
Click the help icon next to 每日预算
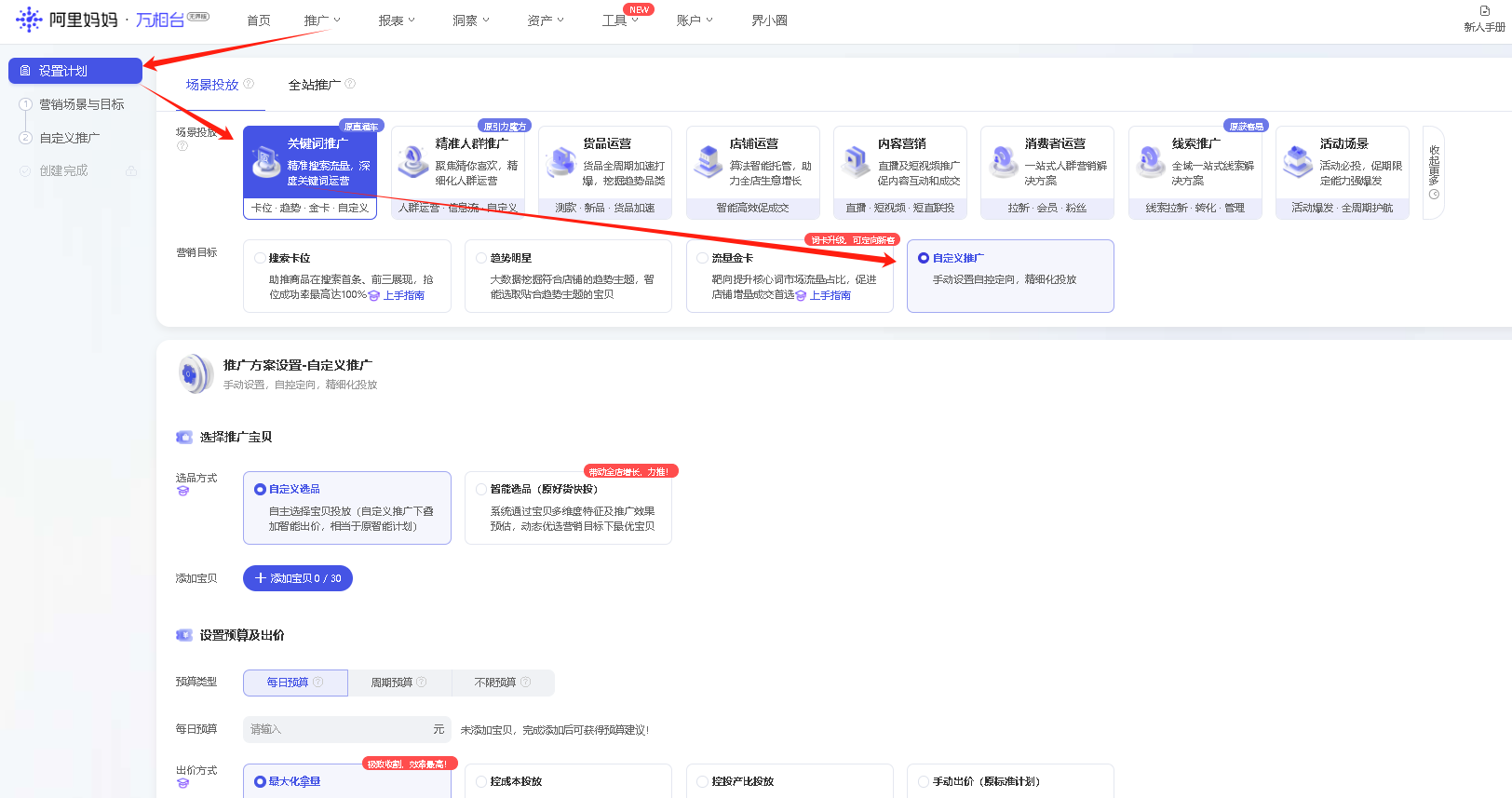tap(318, 683)
